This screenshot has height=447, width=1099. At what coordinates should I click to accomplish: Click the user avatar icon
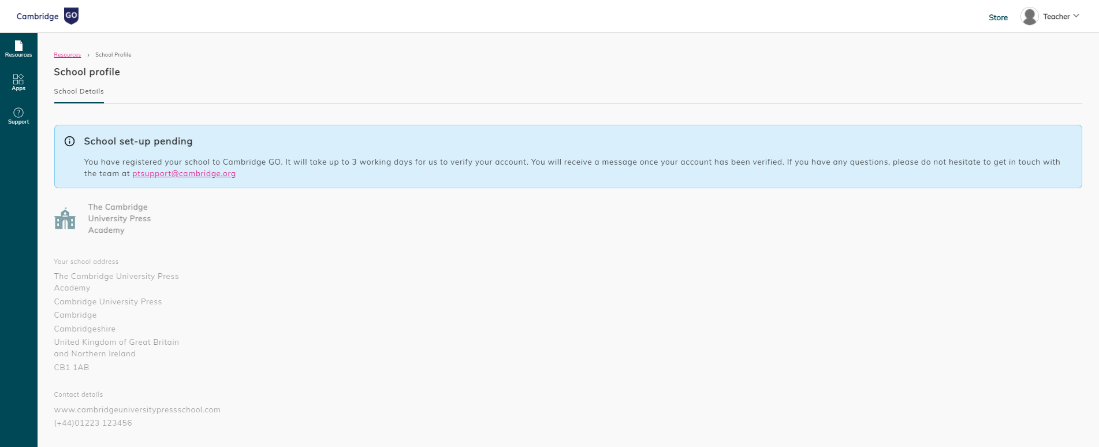(x=1029, y=16)
